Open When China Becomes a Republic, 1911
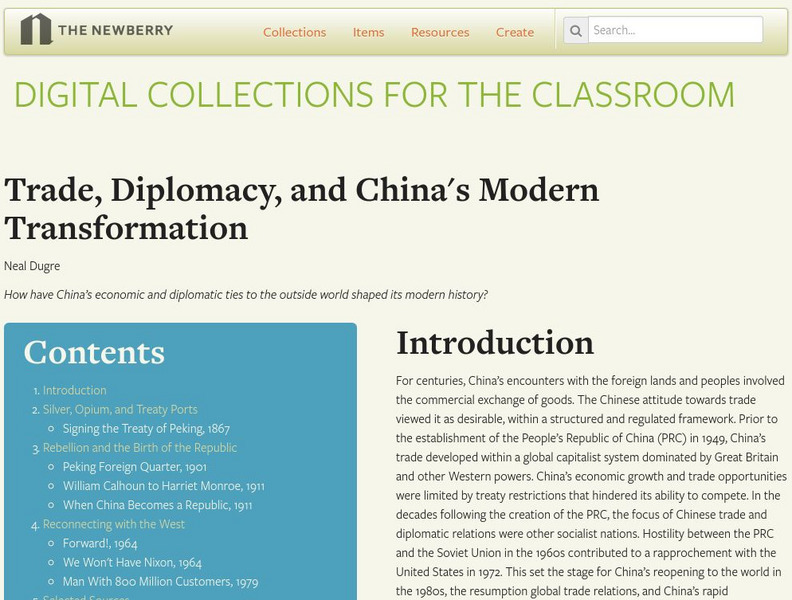 pyautogui.click(x=157, y=506)
